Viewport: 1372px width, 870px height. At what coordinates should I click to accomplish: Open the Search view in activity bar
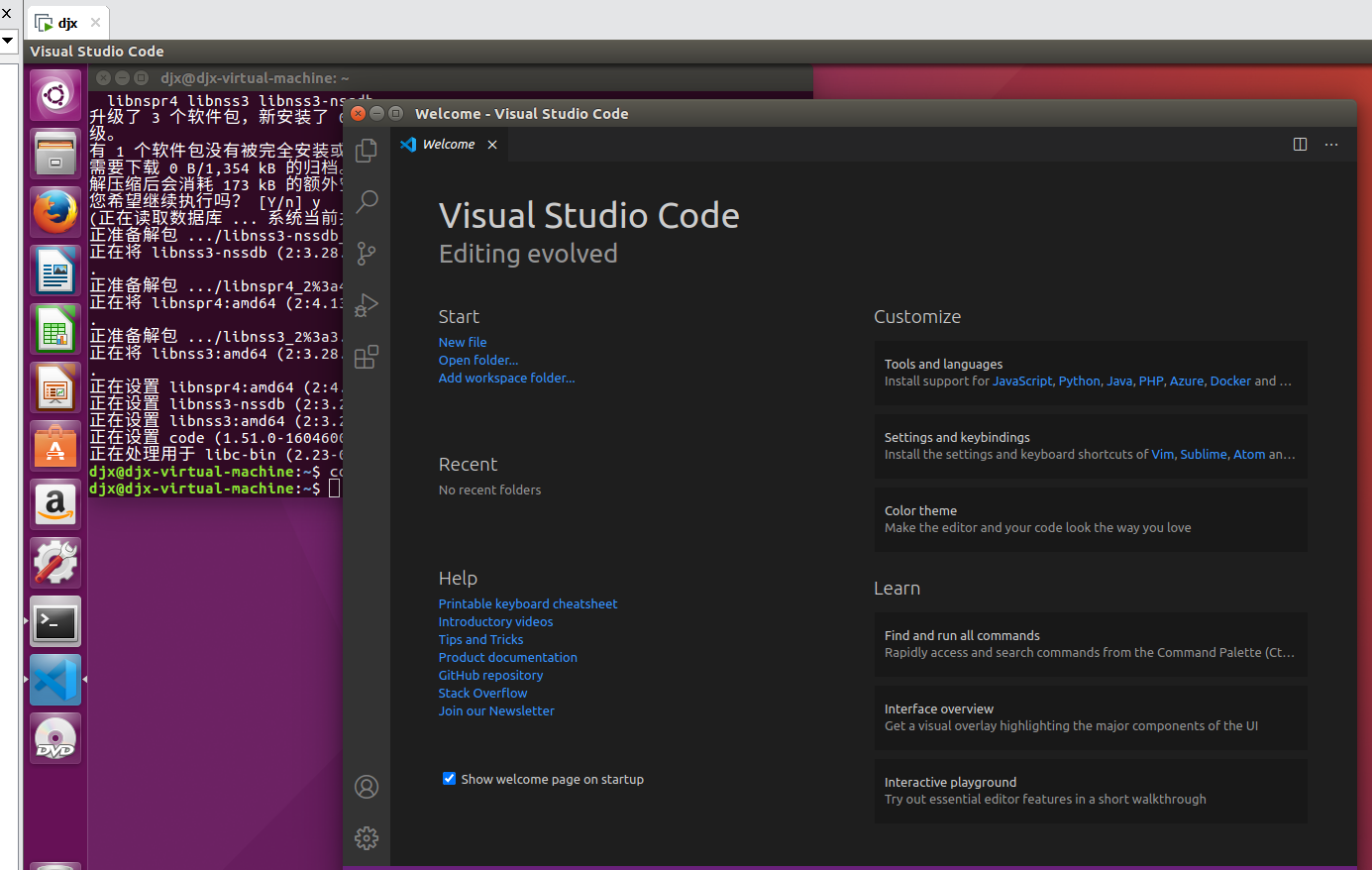tap(367, 201)
